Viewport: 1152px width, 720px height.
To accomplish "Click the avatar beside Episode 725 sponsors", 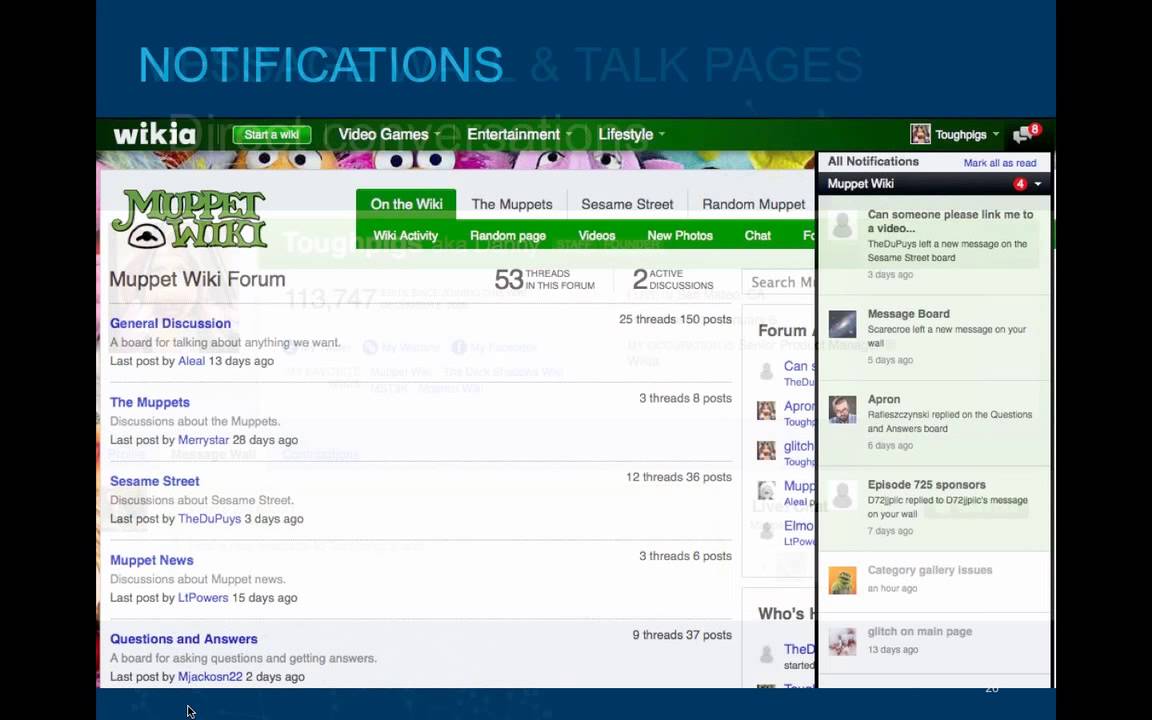I will tap(842, 494).
